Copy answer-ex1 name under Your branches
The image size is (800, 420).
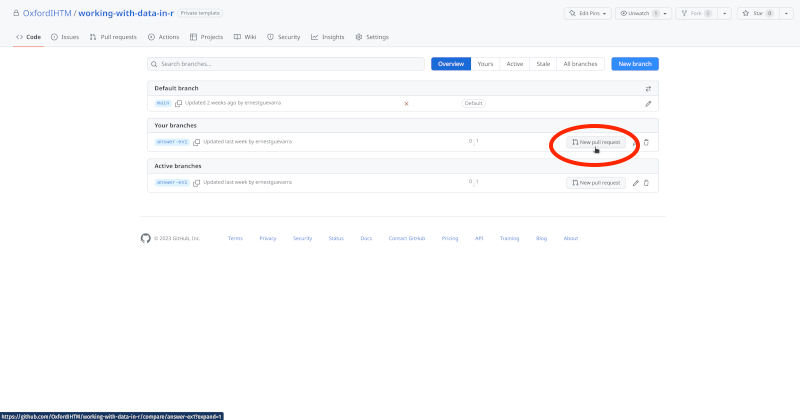pyautogui.click(x=197, y=142)
